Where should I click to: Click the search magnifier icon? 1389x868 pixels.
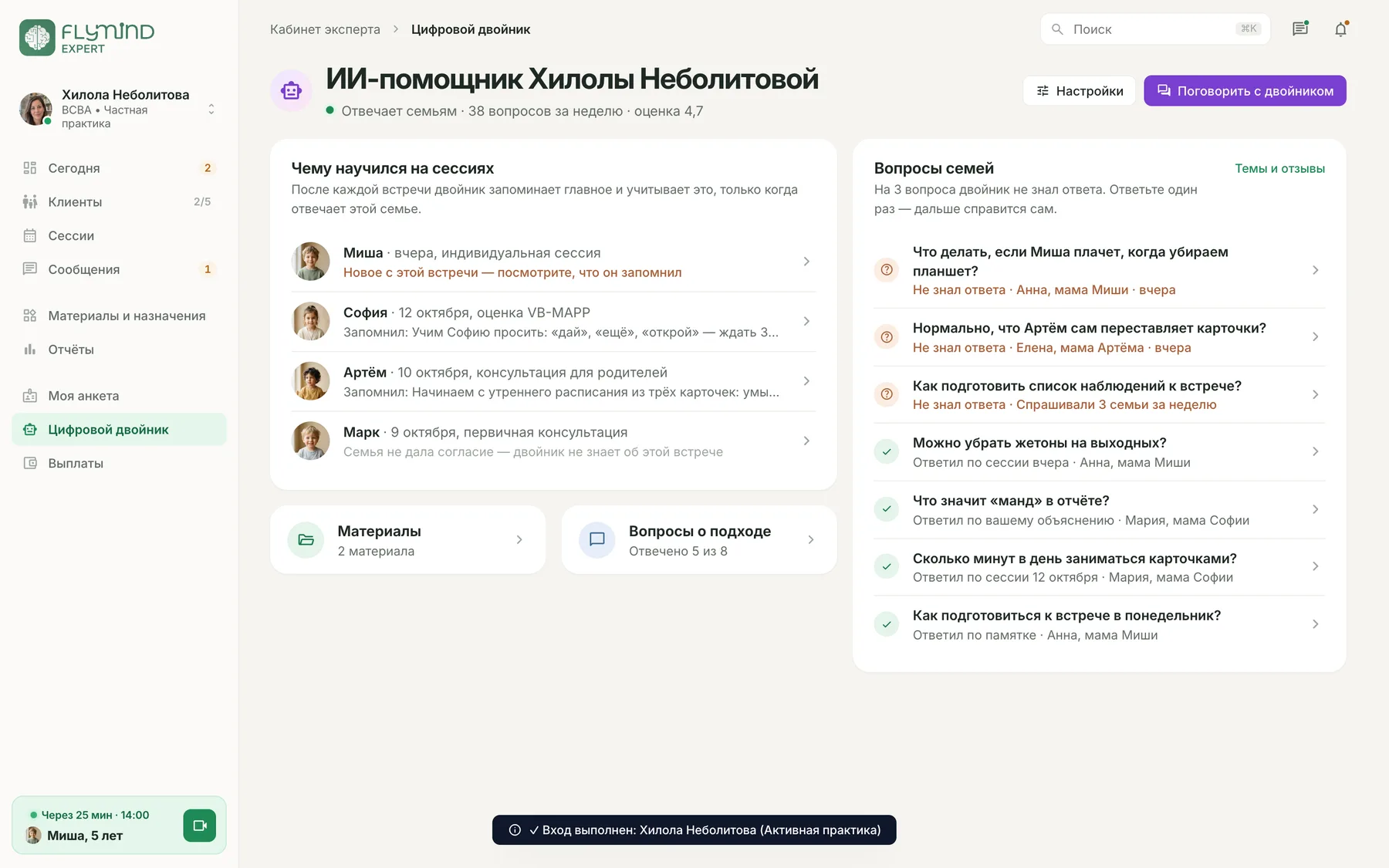tap(1057, 29)
